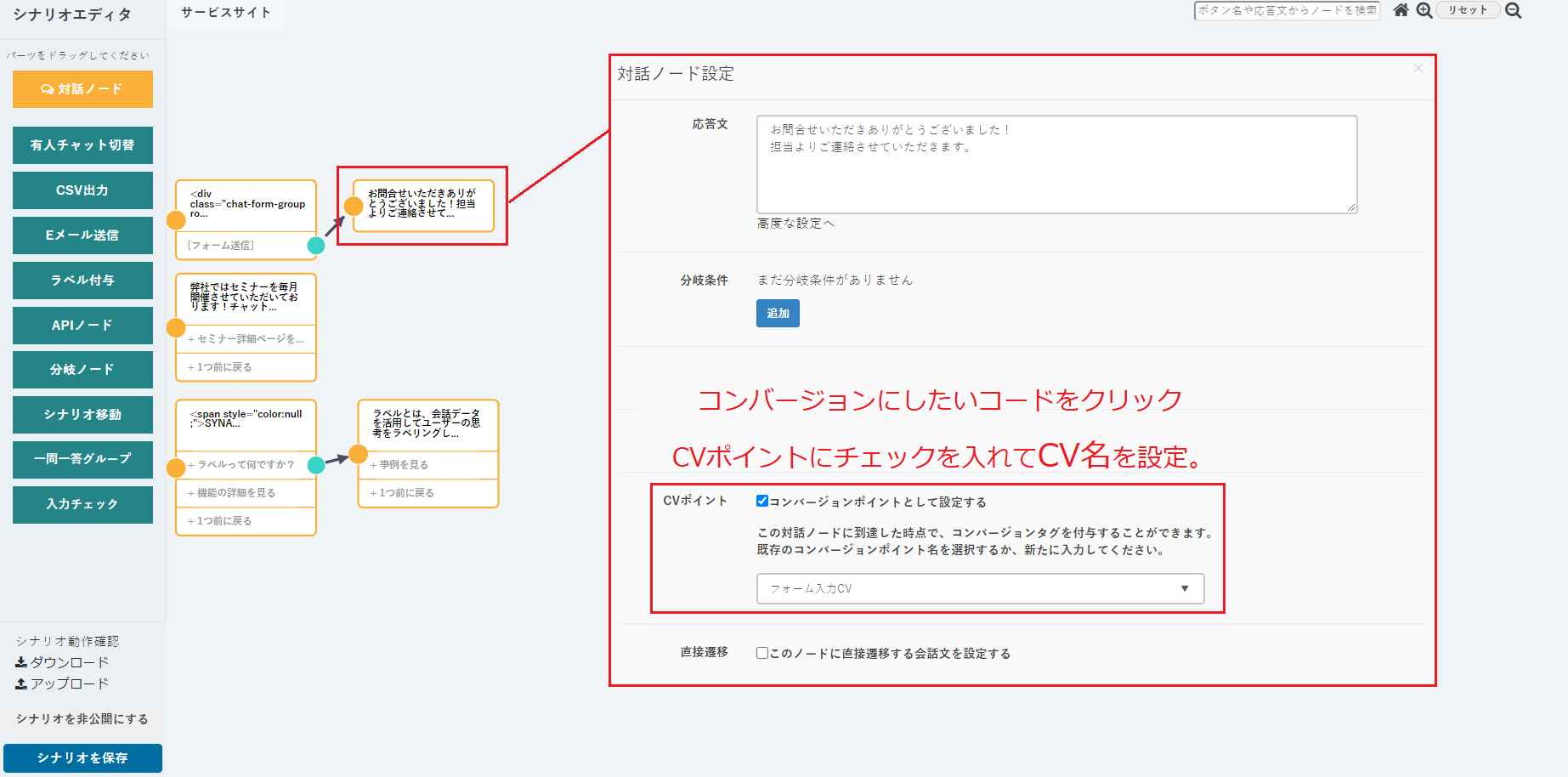Uncheck コンバージョンポイントとして設定する checkbox

(762, 501)
